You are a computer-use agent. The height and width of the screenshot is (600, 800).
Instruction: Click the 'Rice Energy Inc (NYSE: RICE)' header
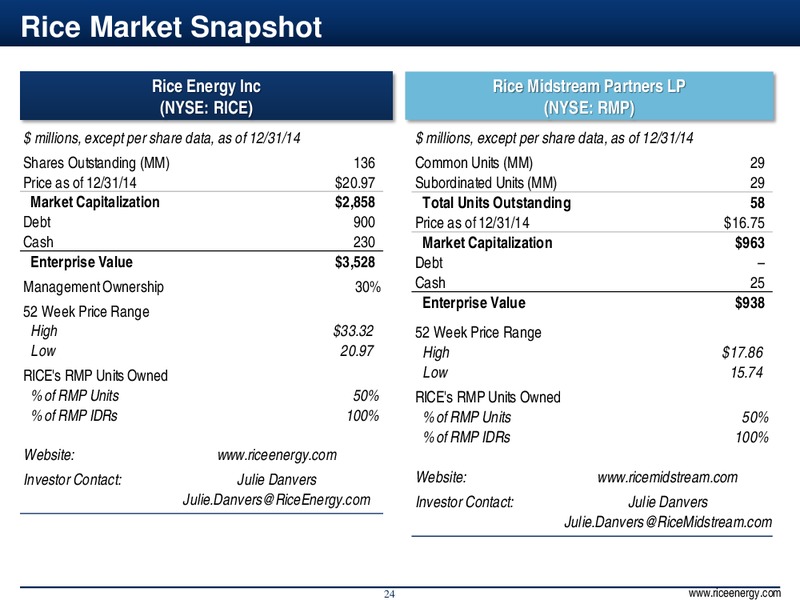pos(206,96)
